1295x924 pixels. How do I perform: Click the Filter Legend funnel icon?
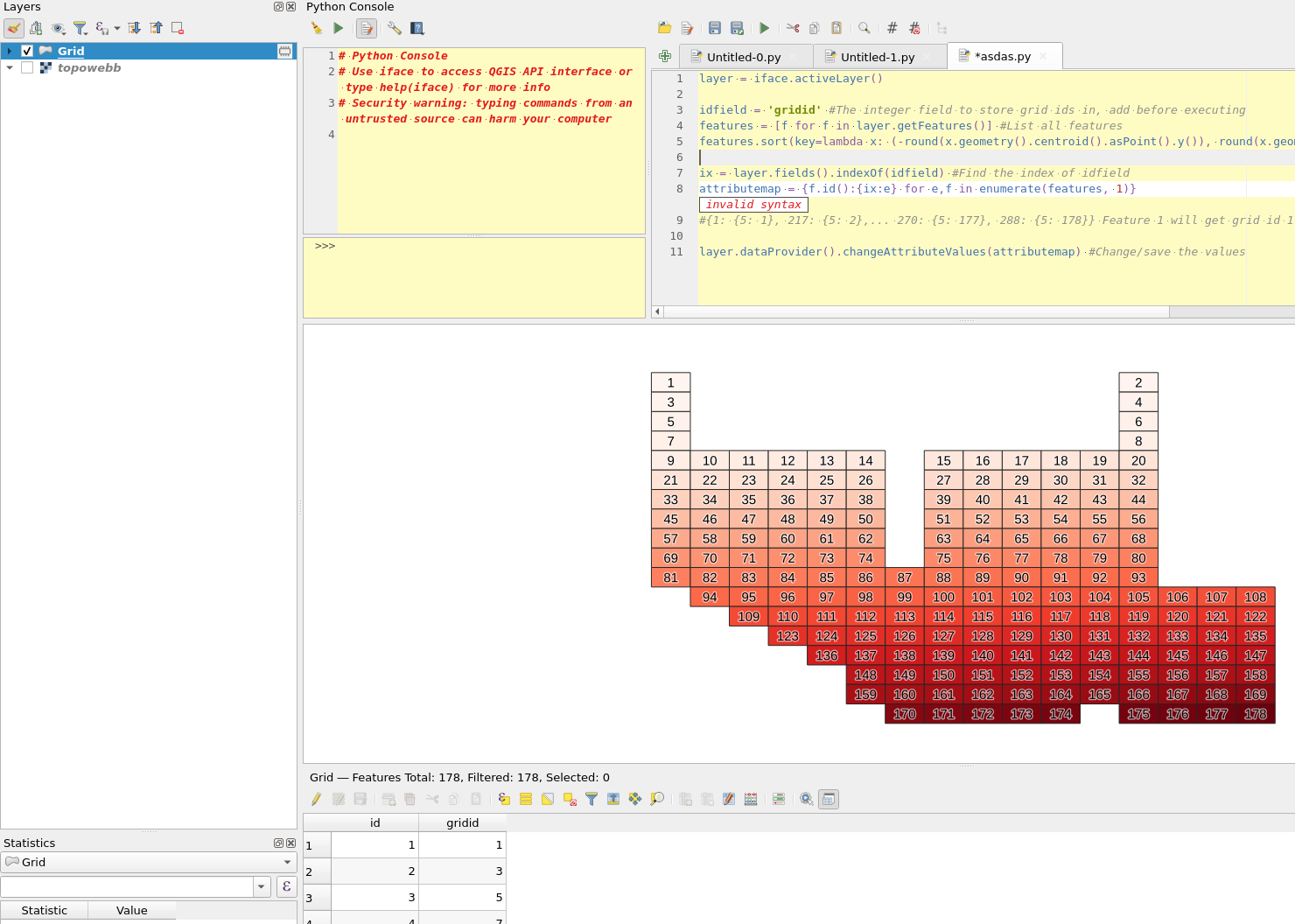pos(80,28)
